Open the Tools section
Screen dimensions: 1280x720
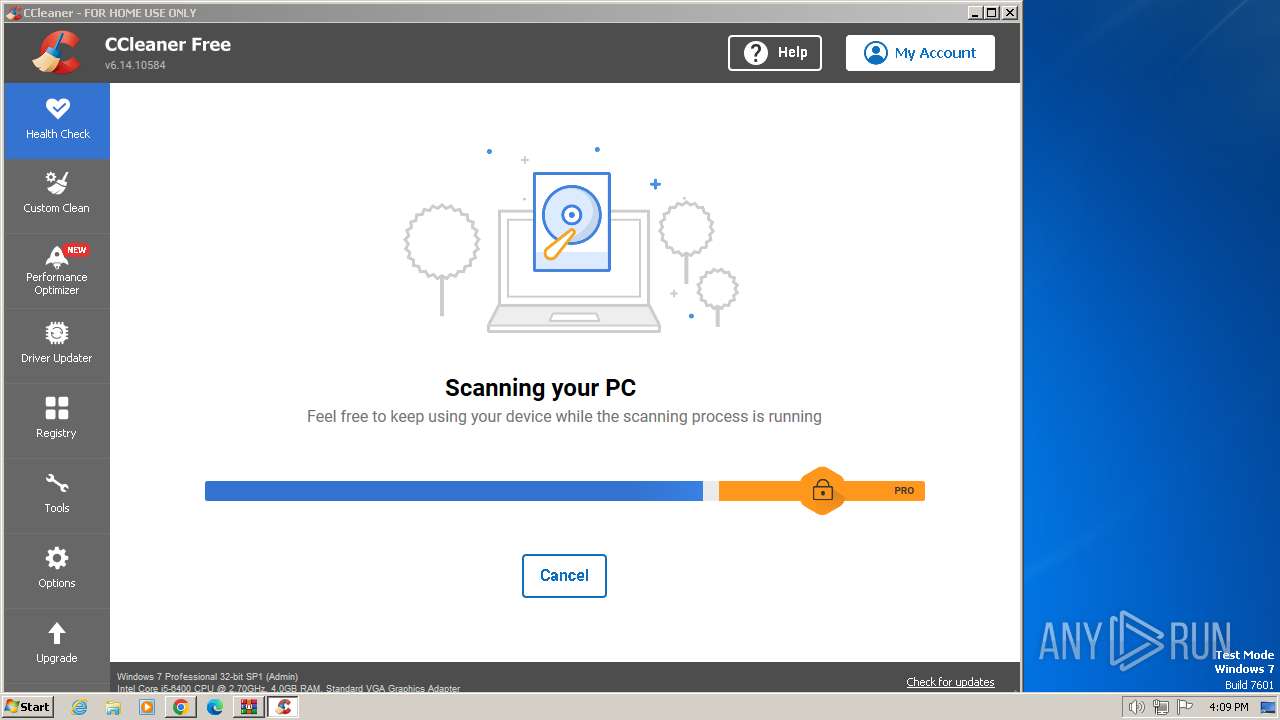(x=57, y=495)
